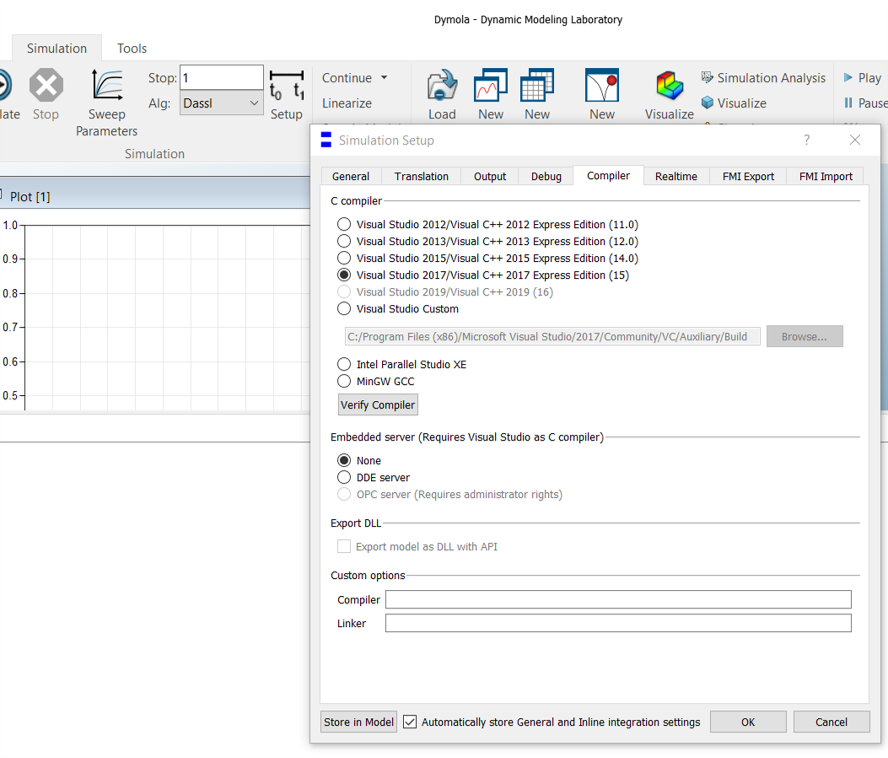Switch to the Output tab
This screenshot has height=758, width=888.
490,176
